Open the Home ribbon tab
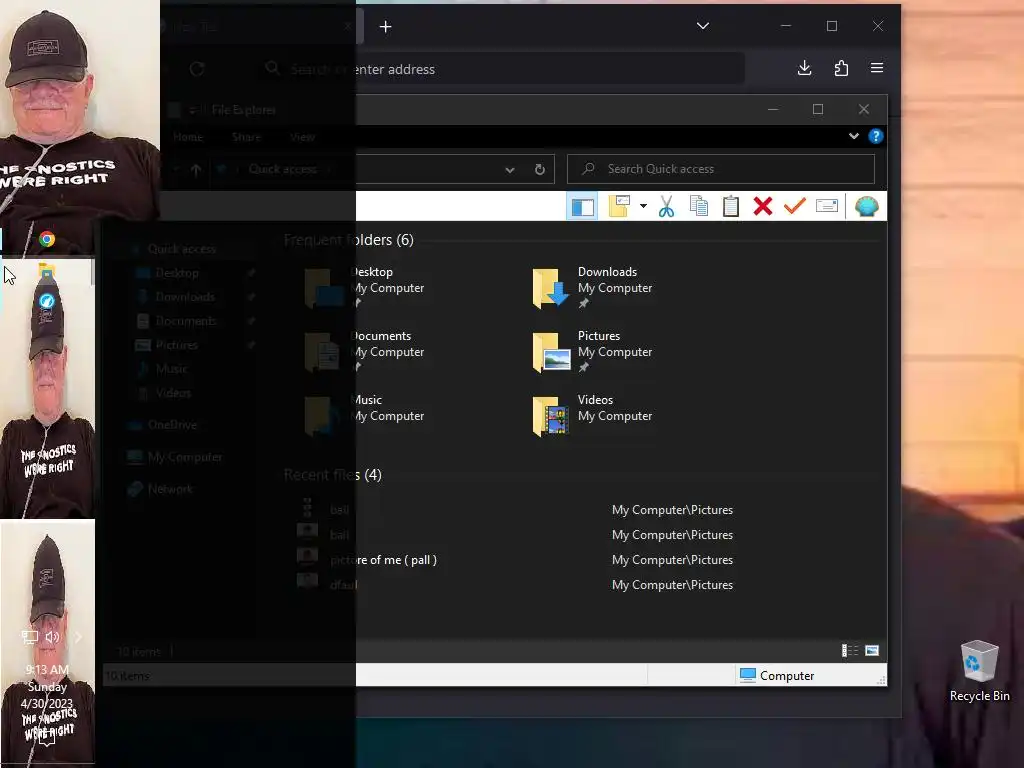 (188, 137)
